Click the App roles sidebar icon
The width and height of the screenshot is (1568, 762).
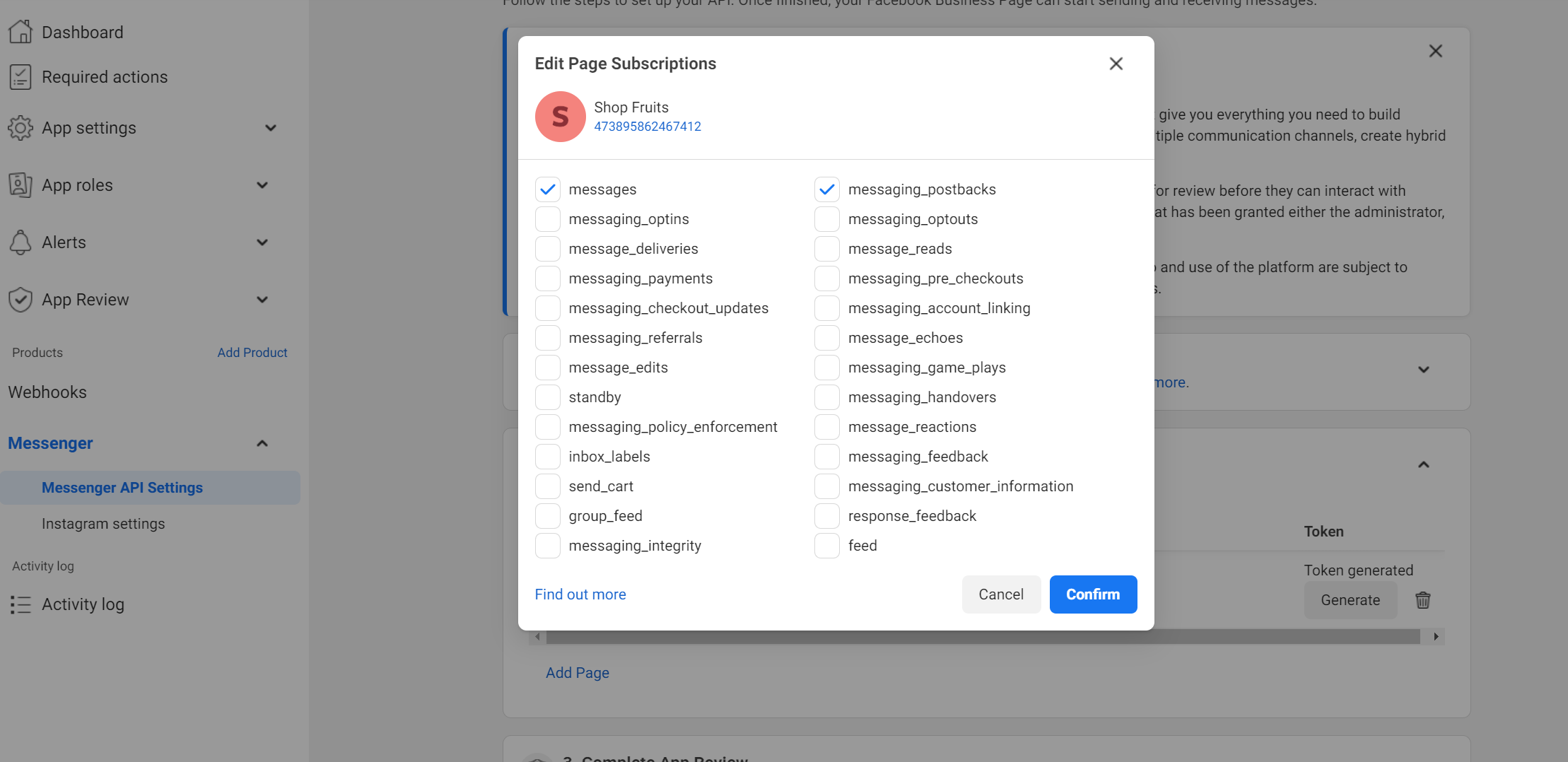point(21,184)
